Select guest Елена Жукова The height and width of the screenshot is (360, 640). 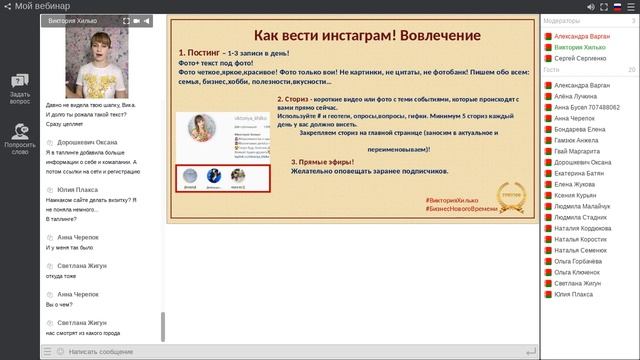point(574,184)
